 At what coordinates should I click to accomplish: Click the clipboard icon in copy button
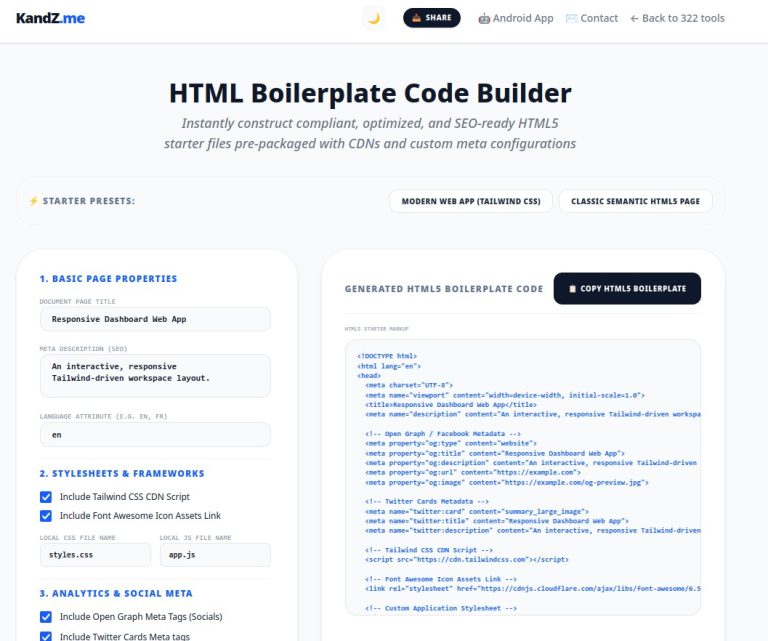click(x=572, y=289)
